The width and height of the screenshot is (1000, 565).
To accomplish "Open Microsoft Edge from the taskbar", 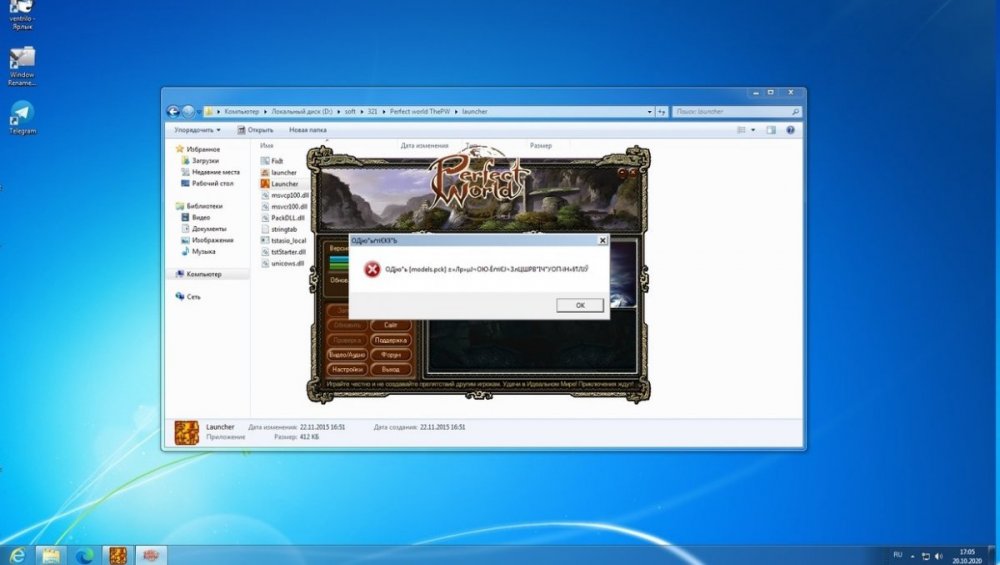I will pos(83,554).
